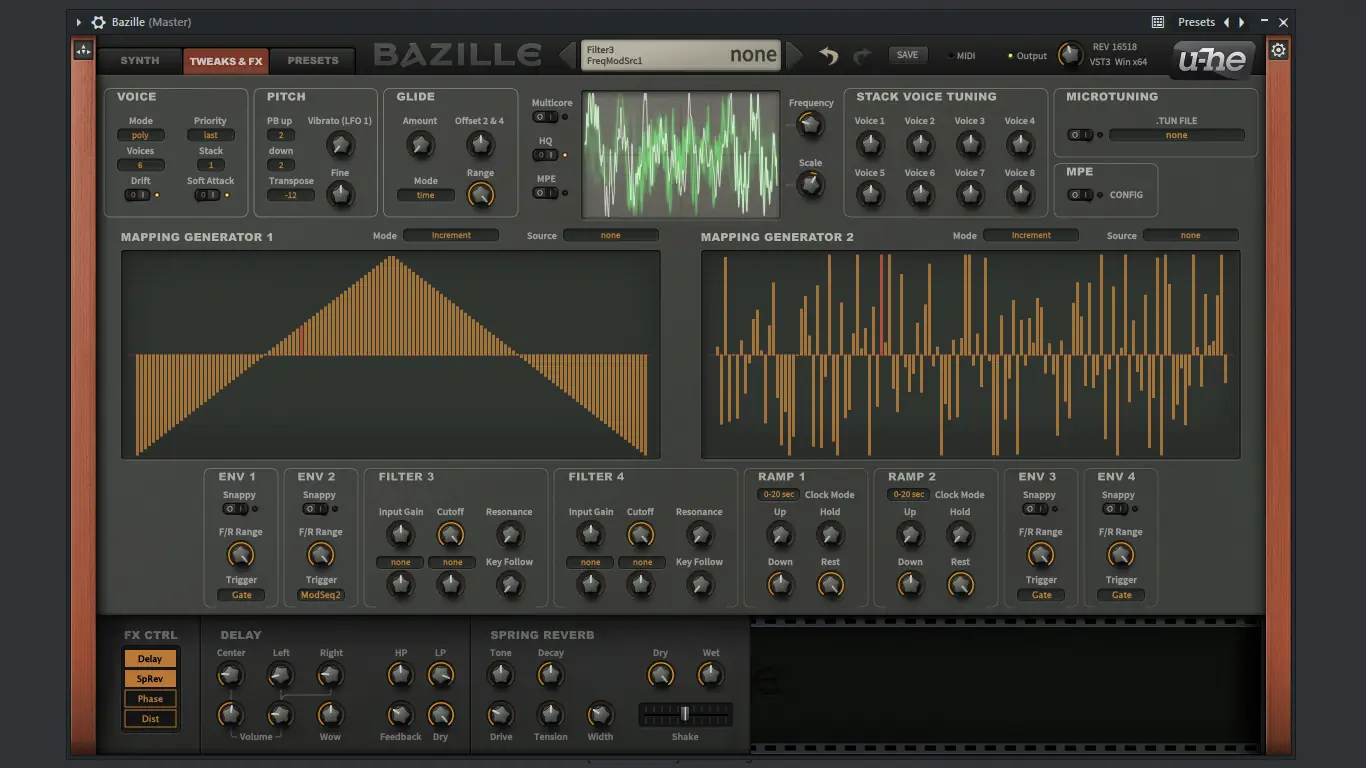The image size is (1366, 768).
Task: Enable the Microtuning on/off switch
Action: (x=1081, y=135)
